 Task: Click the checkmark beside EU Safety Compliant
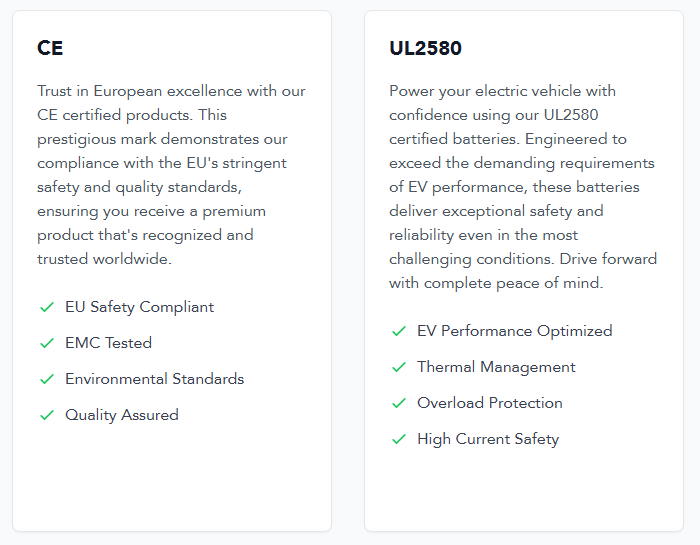point(47,307)
